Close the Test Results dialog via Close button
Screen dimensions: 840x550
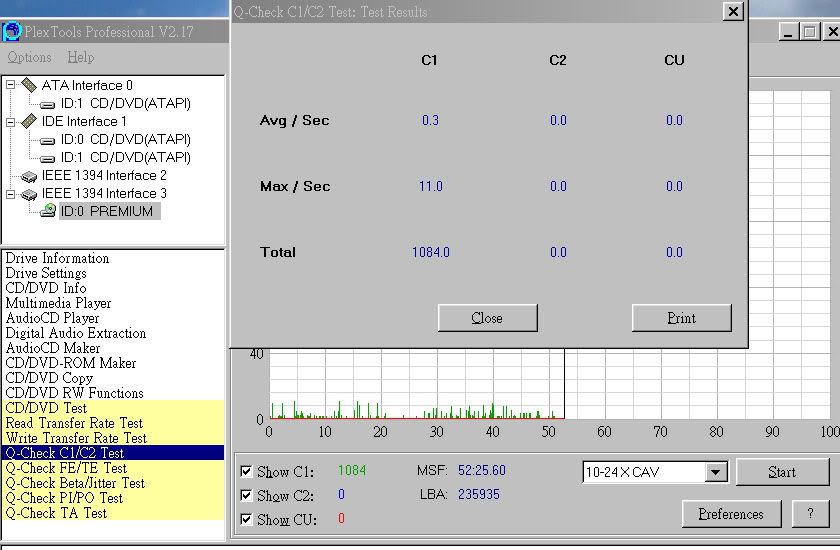pyautogui.click(x=488, y=318)
